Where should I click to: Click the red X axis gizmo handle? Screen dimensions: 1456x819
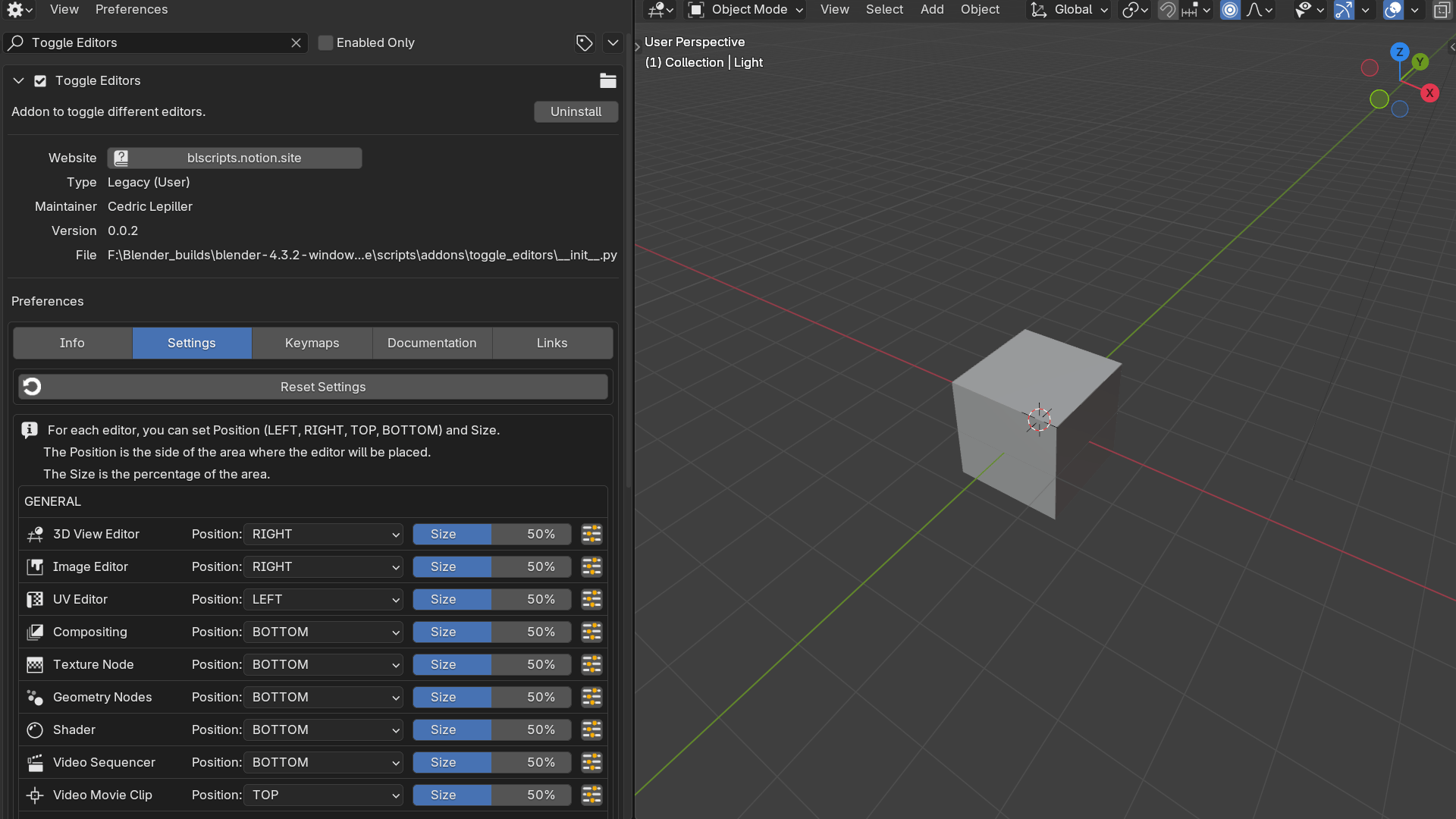[1429, 93]
